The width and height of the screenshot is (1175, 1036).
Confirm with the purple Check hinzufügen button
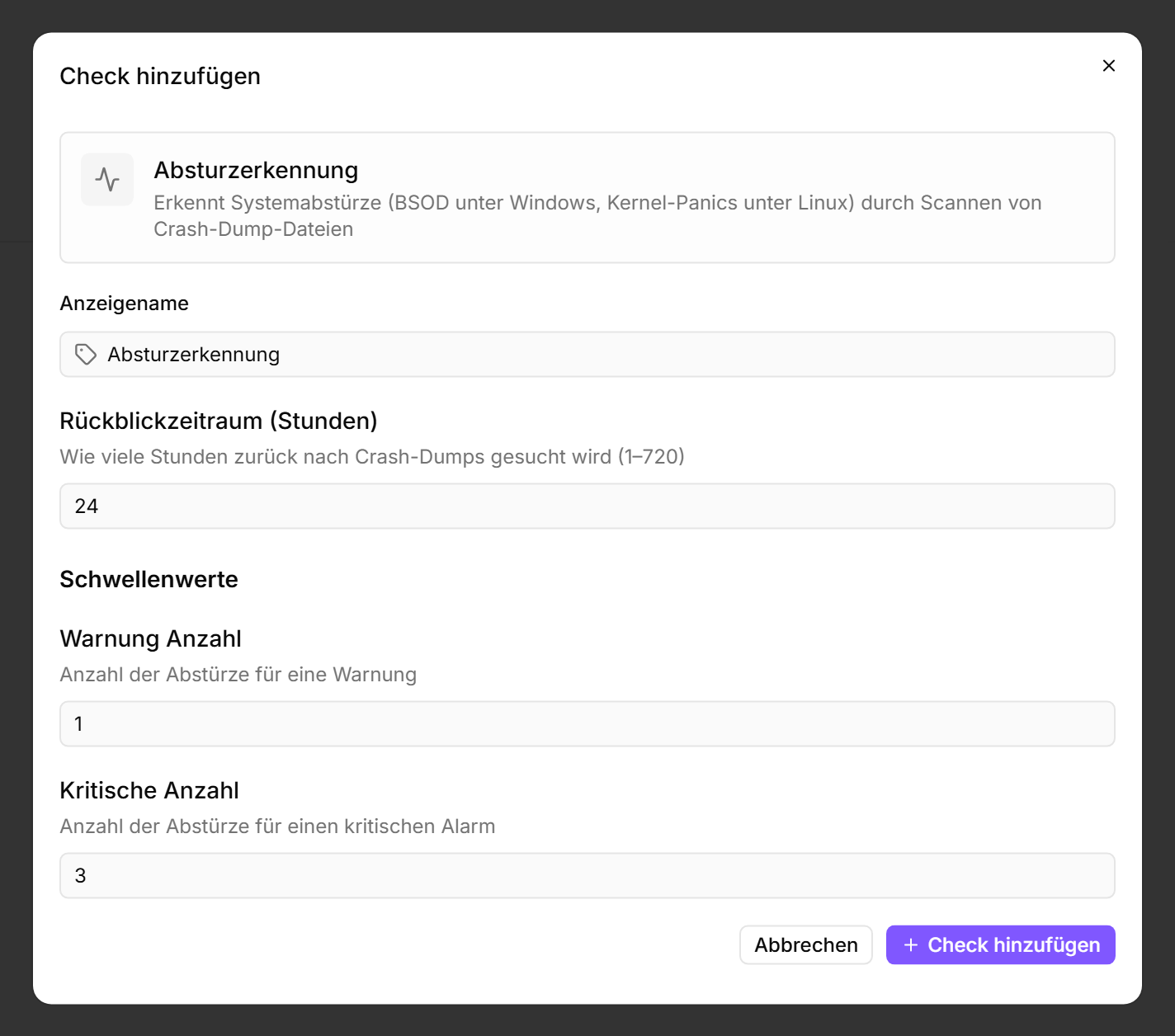coord(1001,945)
